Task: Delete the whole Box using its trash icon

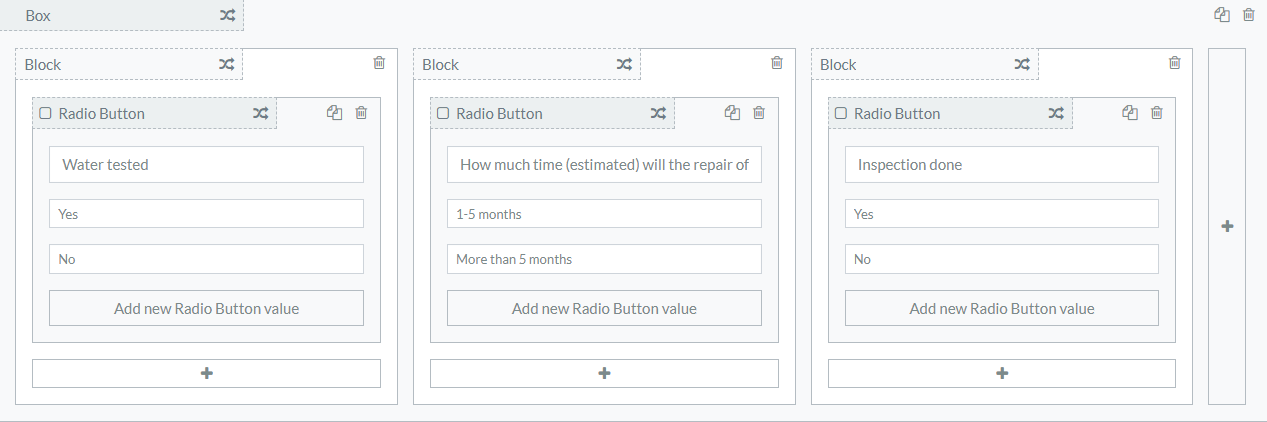Action: (x=1248, y=15)
